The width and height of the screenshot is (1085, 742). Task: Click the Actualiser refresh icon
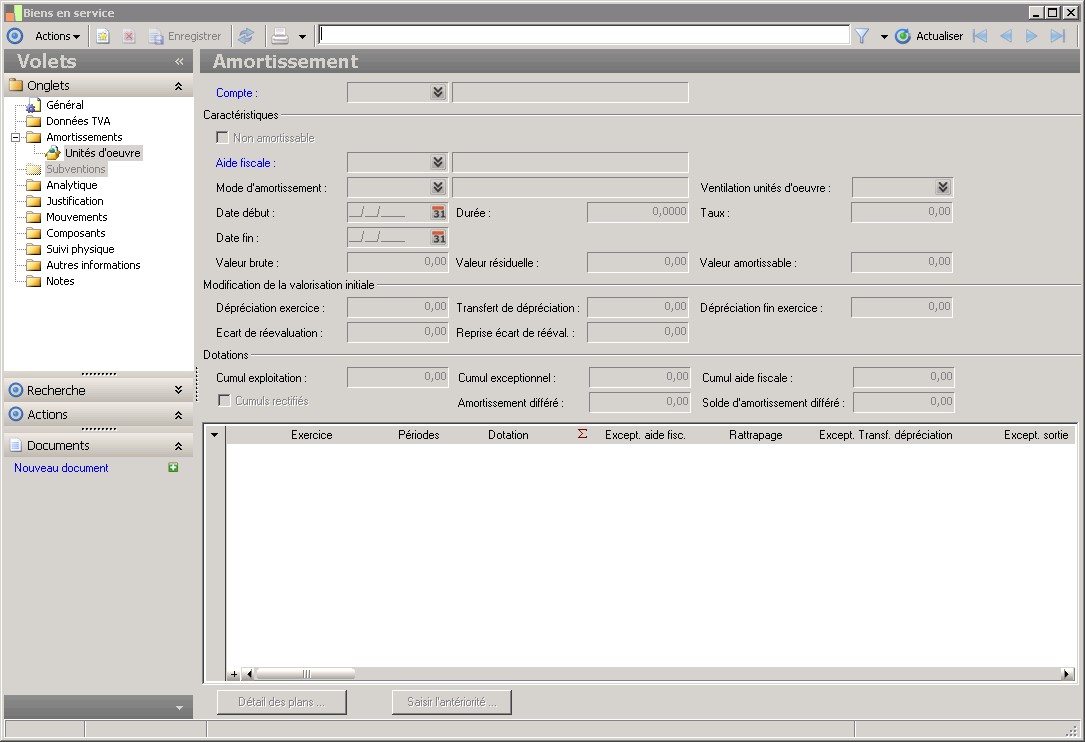point(903,36)
